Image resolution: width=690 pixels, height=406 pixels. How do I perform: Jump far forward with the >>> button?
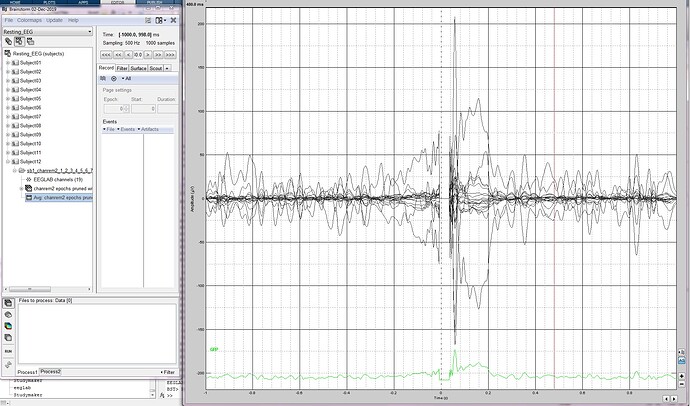pos(170,55)
